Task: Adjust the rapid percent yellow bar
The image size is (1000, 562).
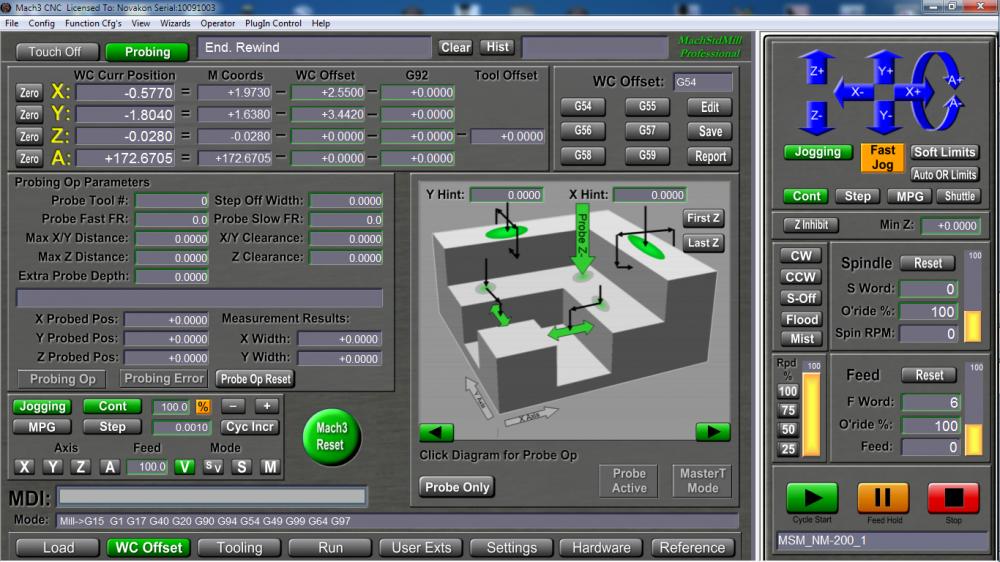Action: [x=811, y=415]
